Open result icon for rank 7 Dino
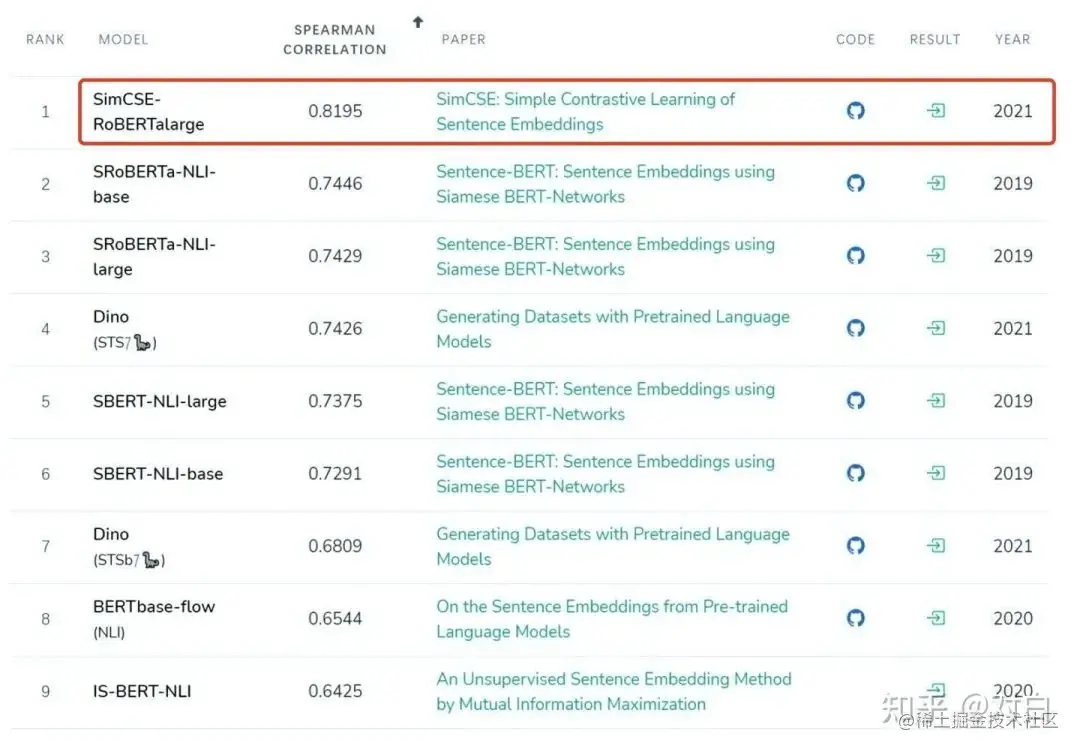 935,546
